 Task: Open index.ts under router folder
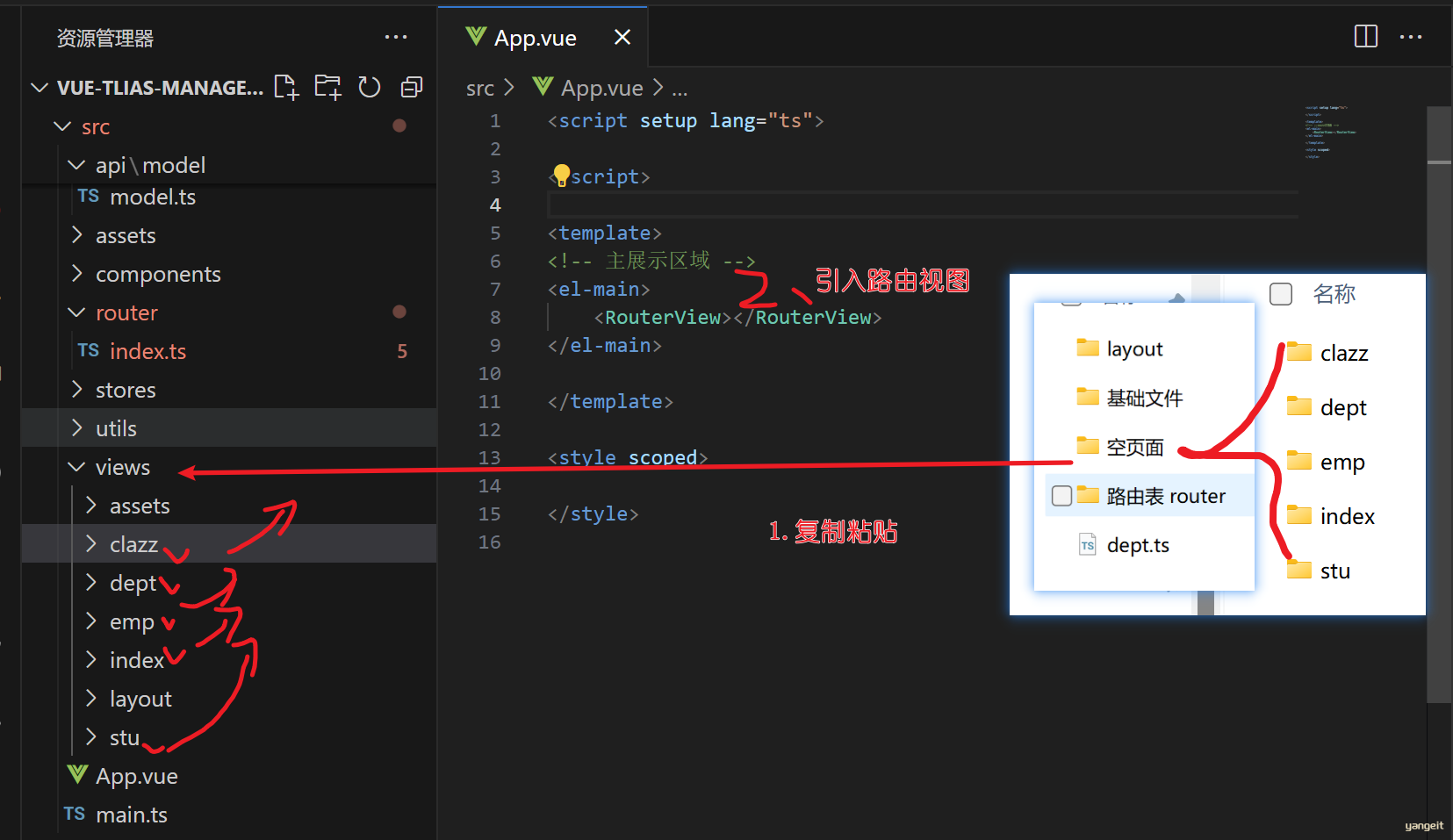(x=147, y=351)
